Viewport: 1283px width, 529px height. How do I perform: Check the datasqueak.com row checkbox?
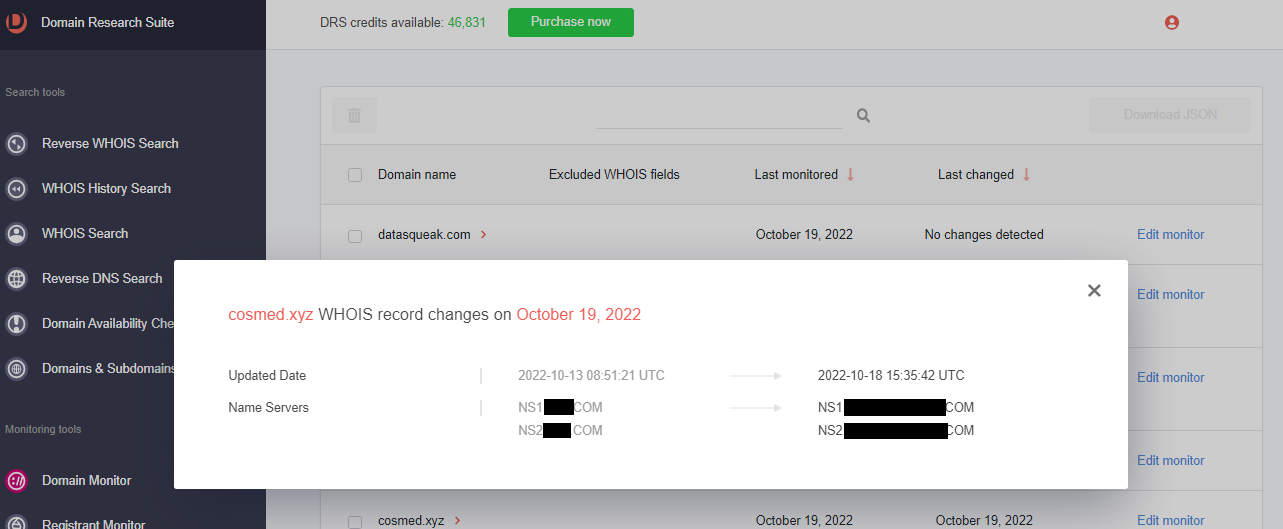point(355,236)
